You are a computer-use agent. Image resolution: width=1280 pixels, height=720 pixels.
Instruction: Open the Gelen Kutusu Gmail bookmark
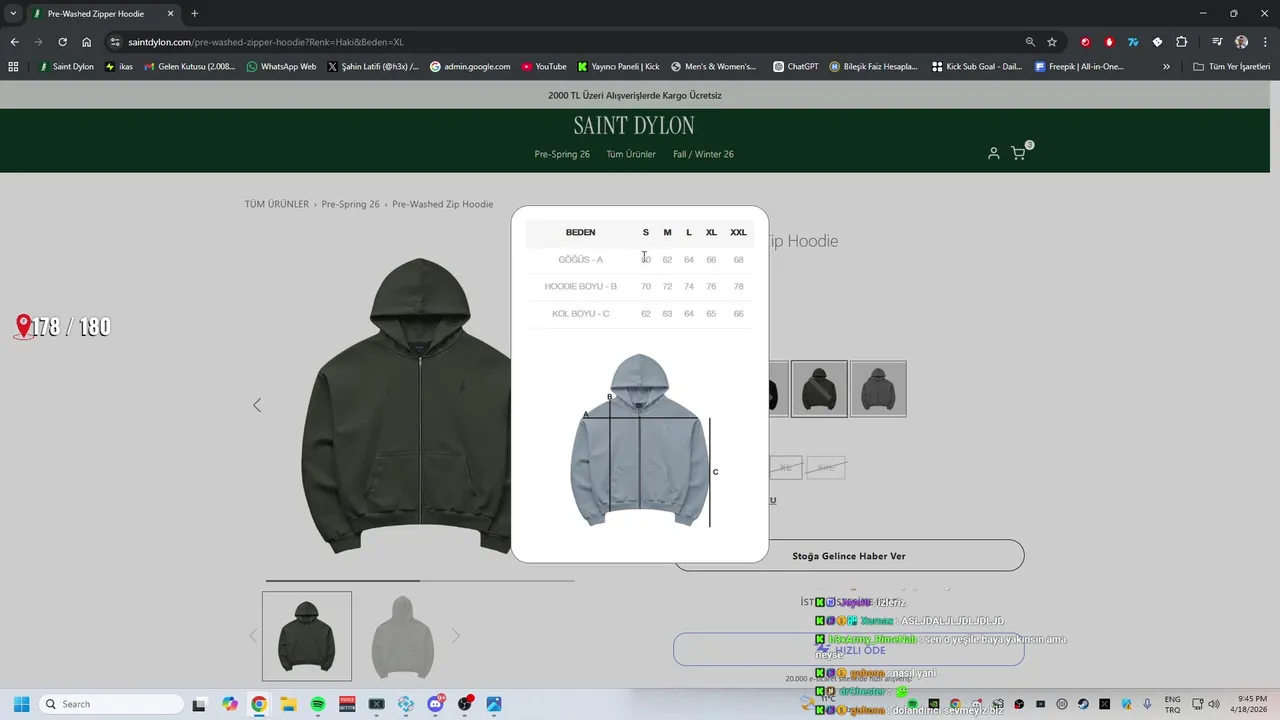(190, 67)
